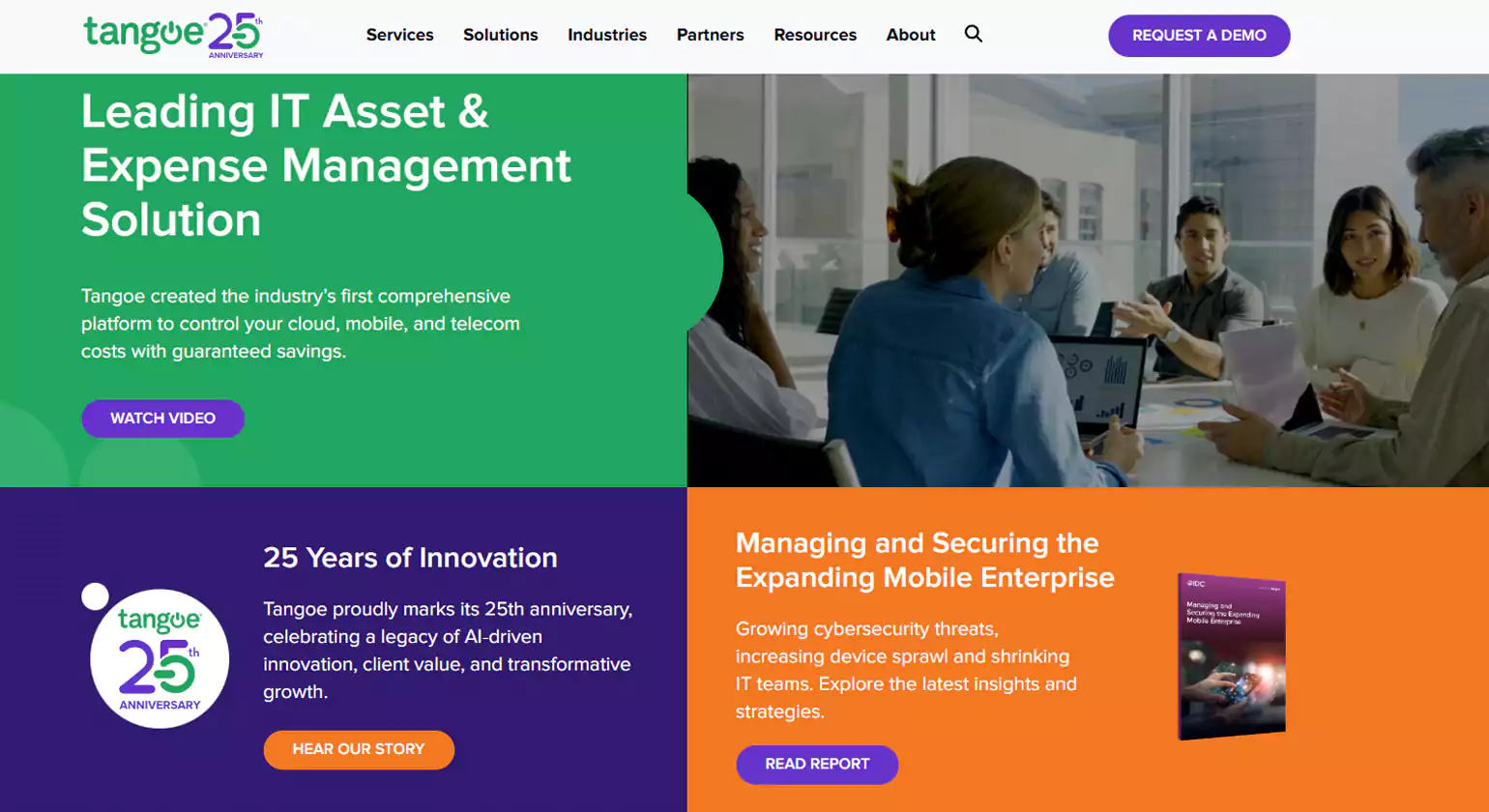Open the Solutions menu
Image resolution: width=1489 pixels, height=812 pixels.
pyautogui.click(x=500, y=35)
